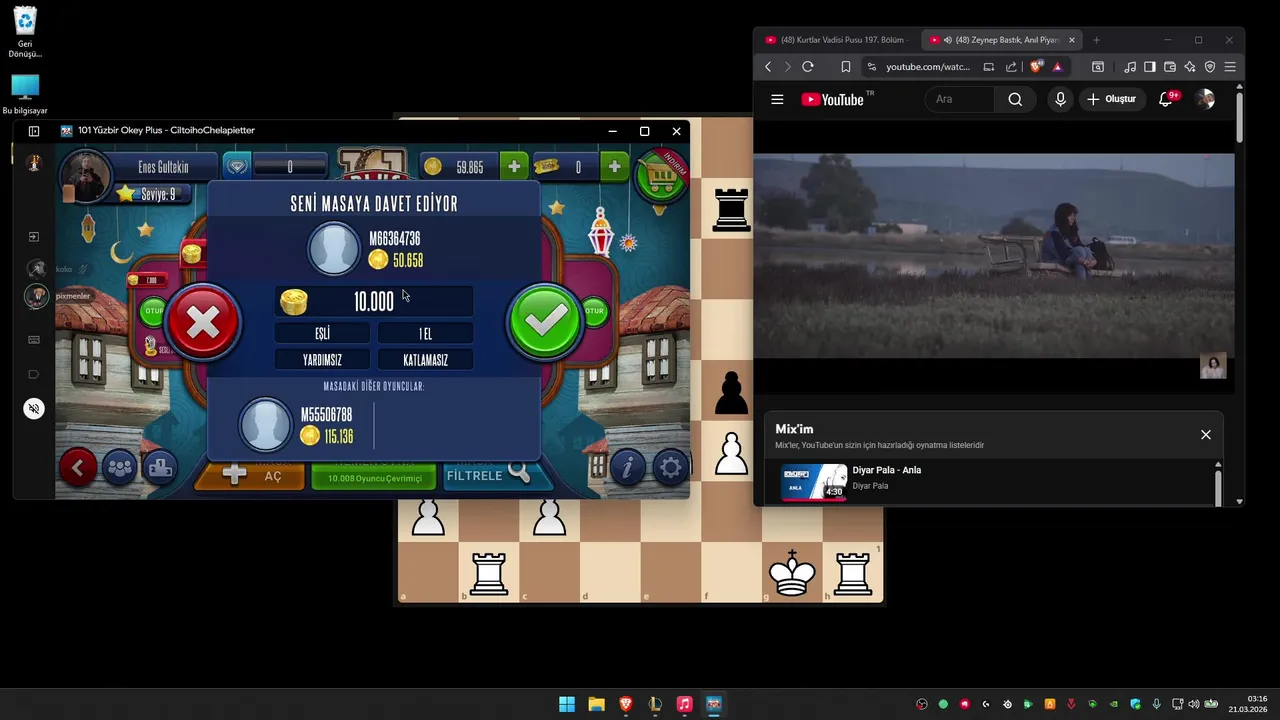Open the game info icon
This screenshot has height=720, width=1280.
[x=628, y=467]
